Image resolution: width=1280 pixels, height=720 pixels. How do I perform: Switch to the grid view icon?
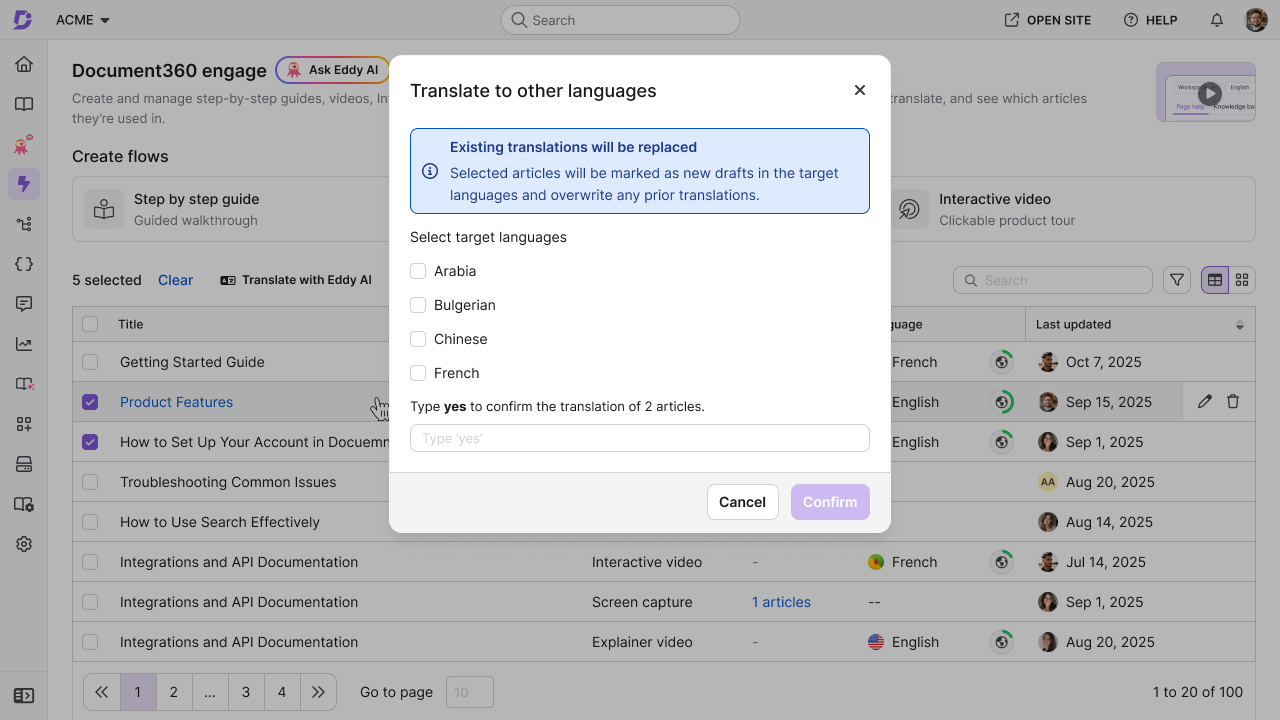click(x=1242, y=280)
